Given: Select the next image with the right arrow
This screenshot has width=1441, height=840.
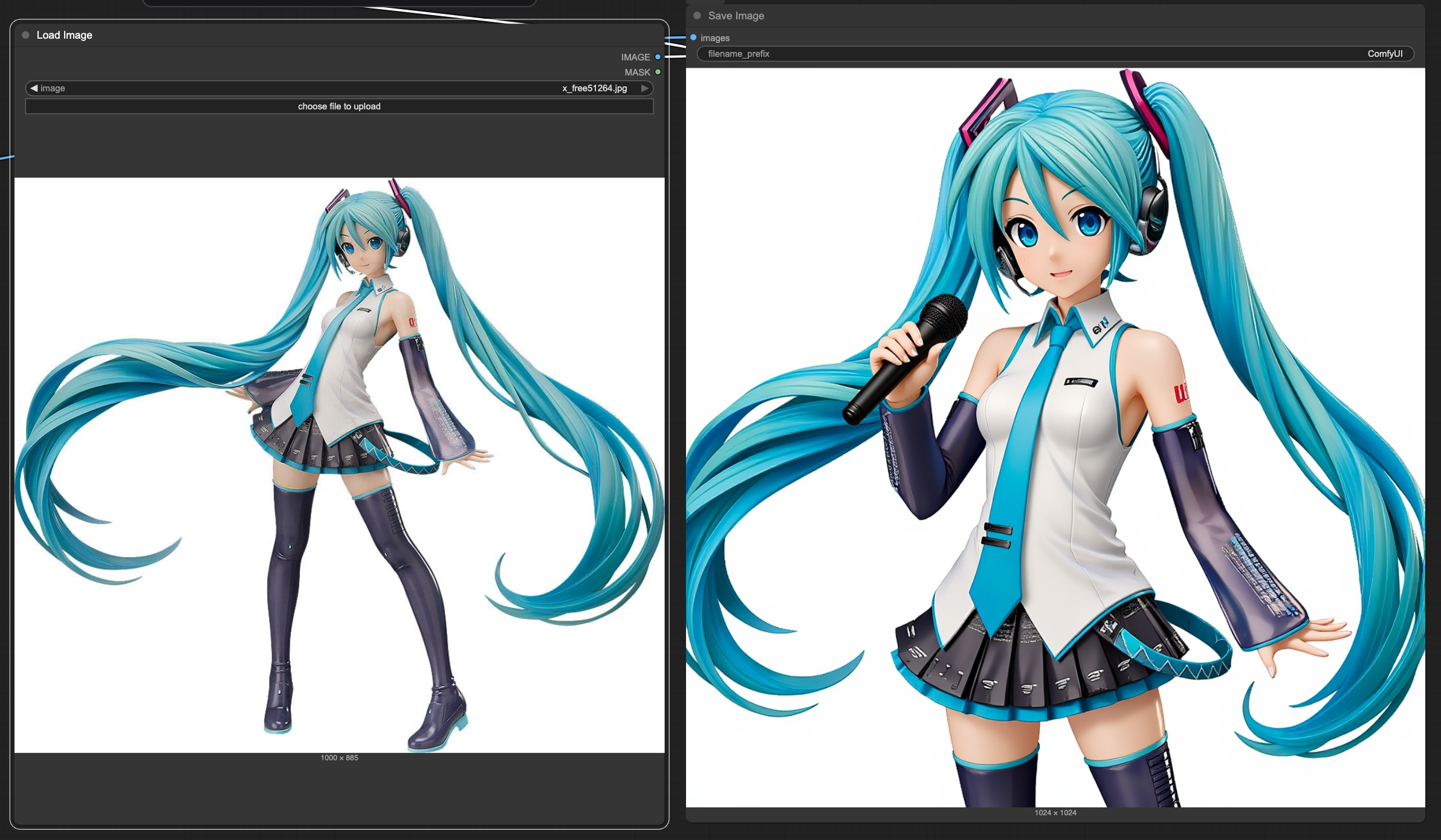Looking at the screenshot, I should coord(644,88).
